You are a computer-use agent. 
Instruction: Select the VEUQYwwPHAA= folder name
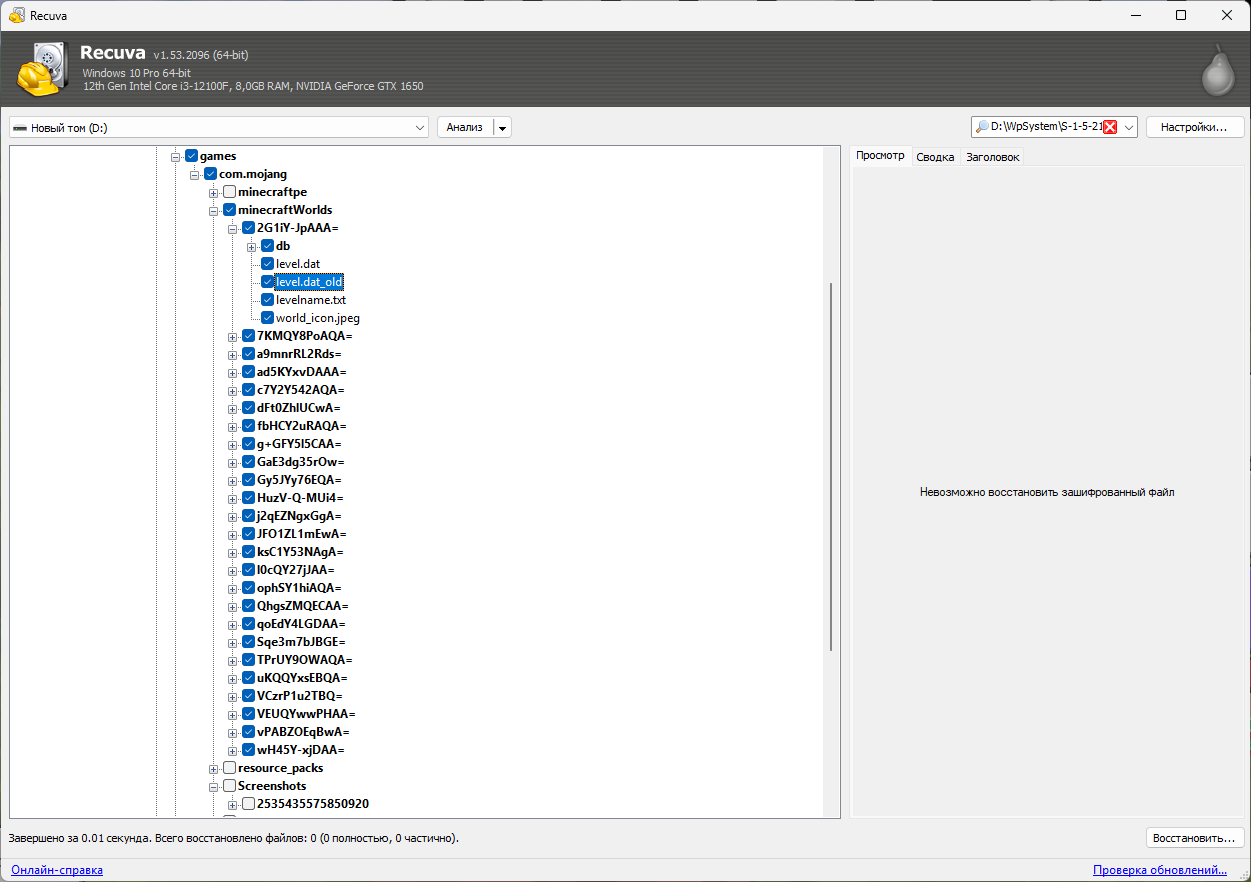click(x=306, y=714)
